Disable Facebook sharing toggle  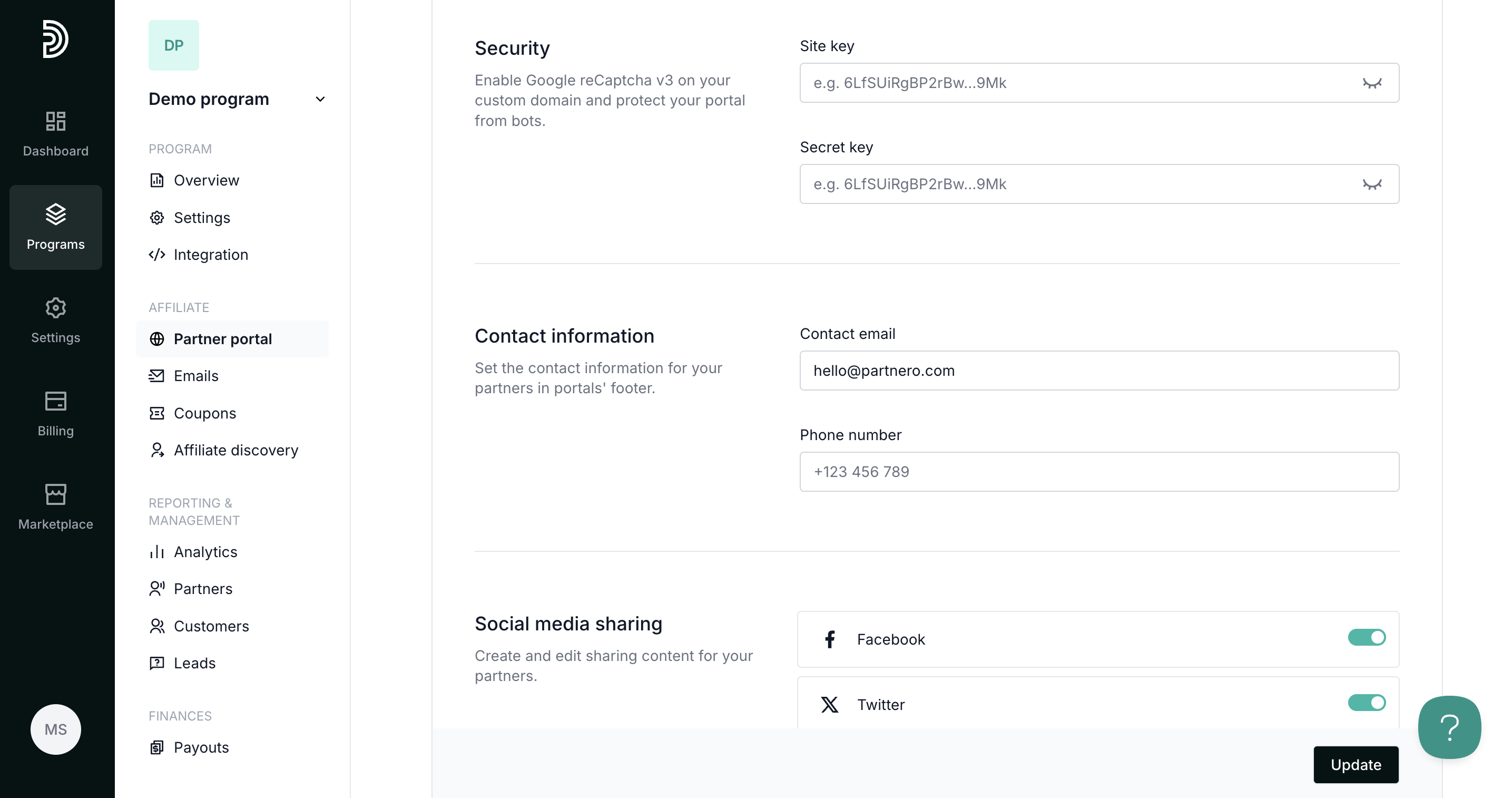click(1367, 637)
